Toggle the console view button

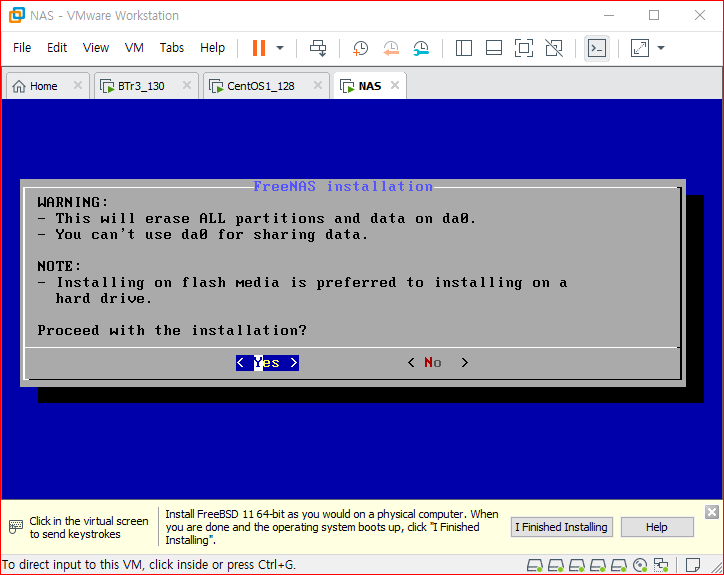tap(597, 48)
